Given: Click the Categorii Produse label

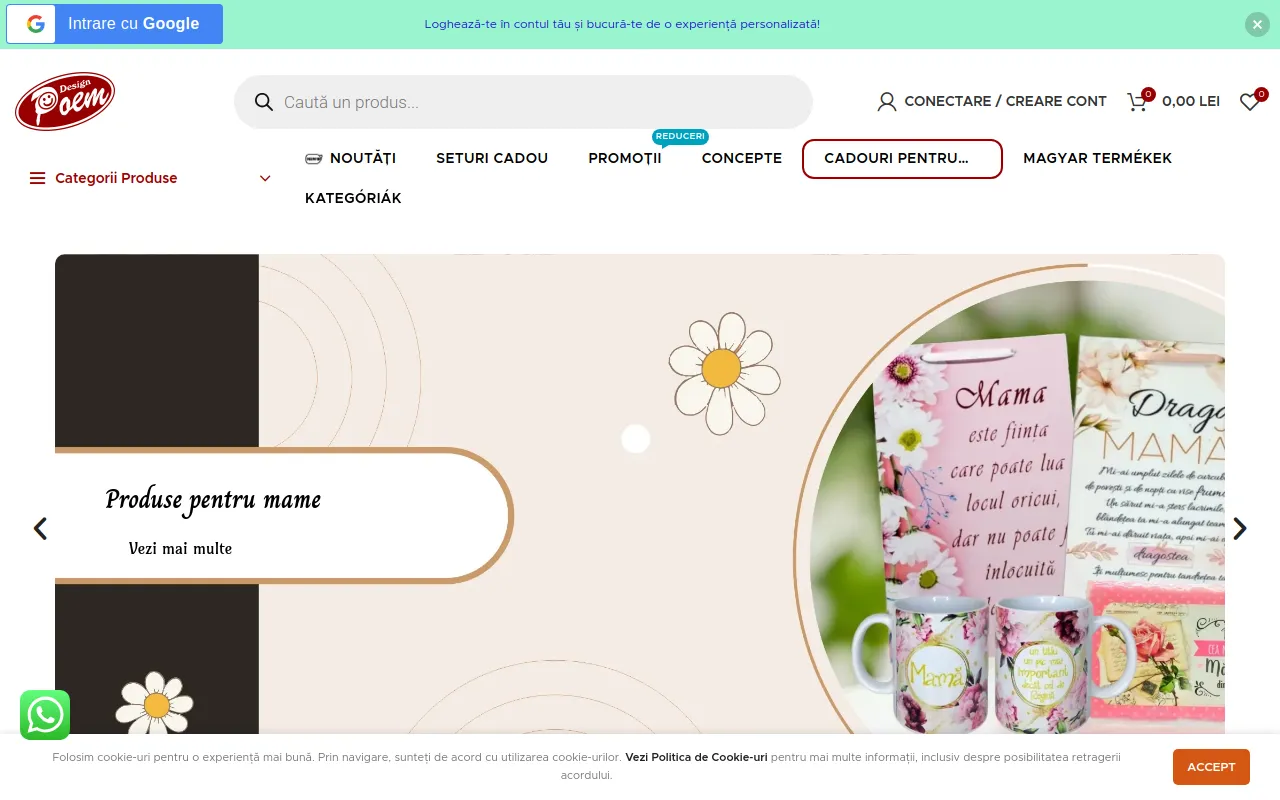Looking at the screenshot, I should [116, 178].
